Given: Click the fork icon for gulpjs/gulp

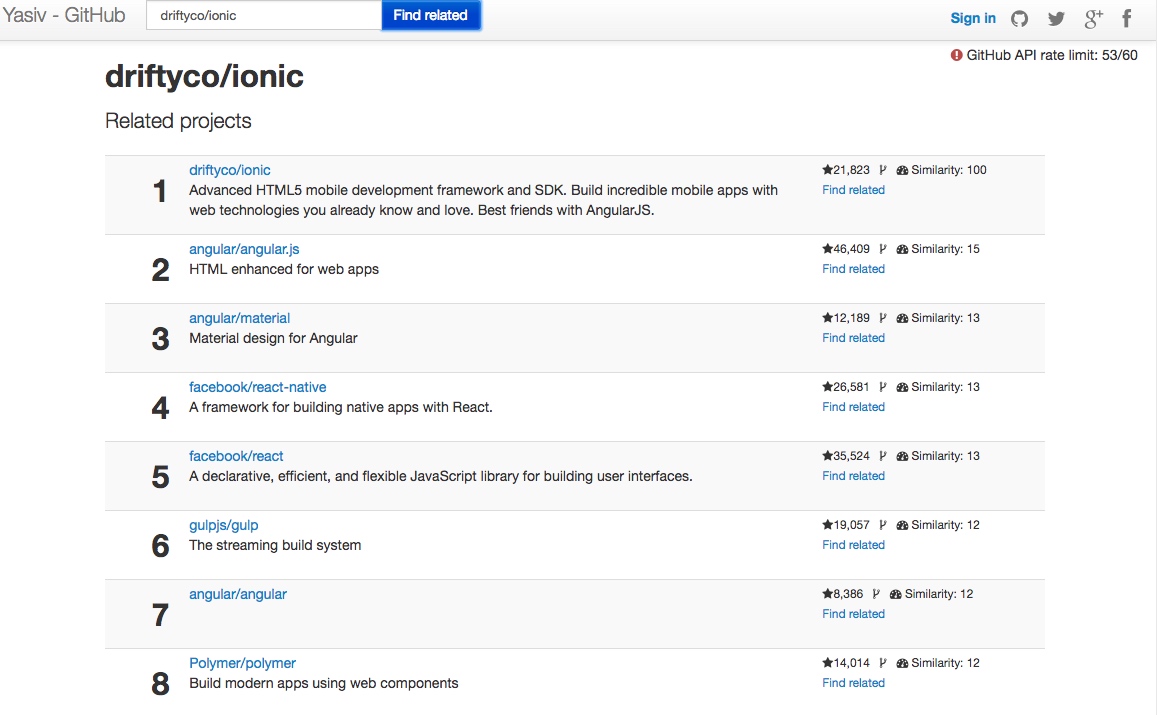Looking at the screenshot, I should point(883,525).
